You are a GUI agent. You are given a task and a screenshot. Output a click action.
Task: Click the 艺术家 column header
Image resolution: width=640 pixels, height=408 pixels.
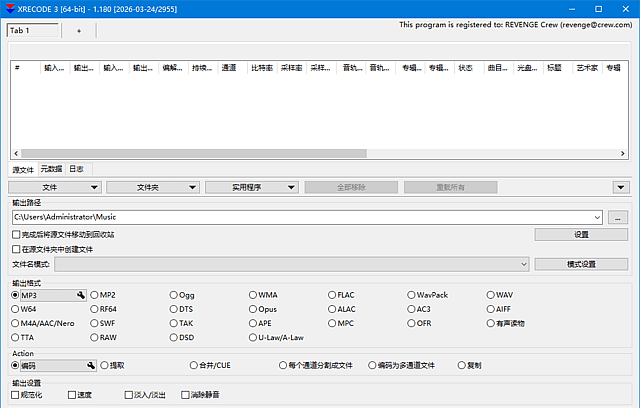click(x=587, y=68)
